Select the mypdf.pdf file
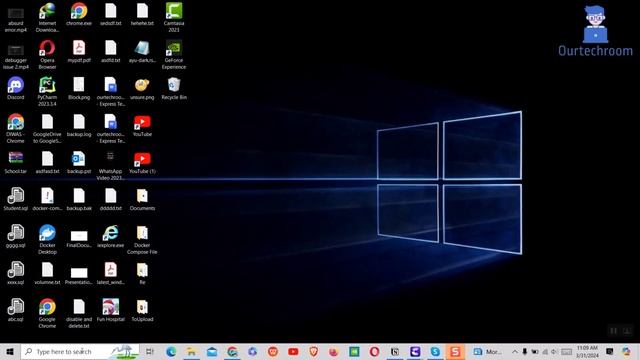 pos(79,51)
